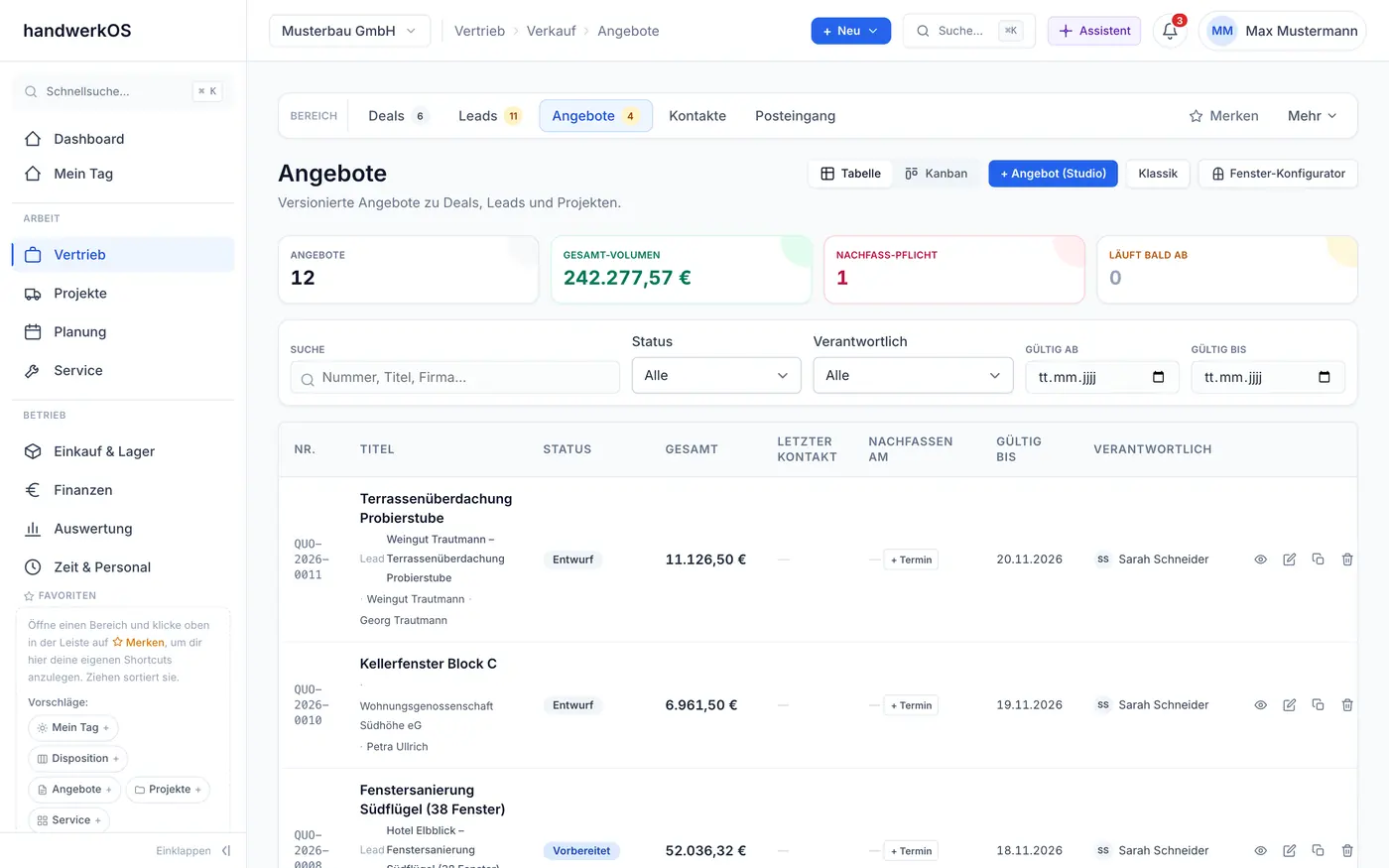Open the Musterbau GmbH company selector
This screenshot has height=868, width=1389.
(349, 31)
